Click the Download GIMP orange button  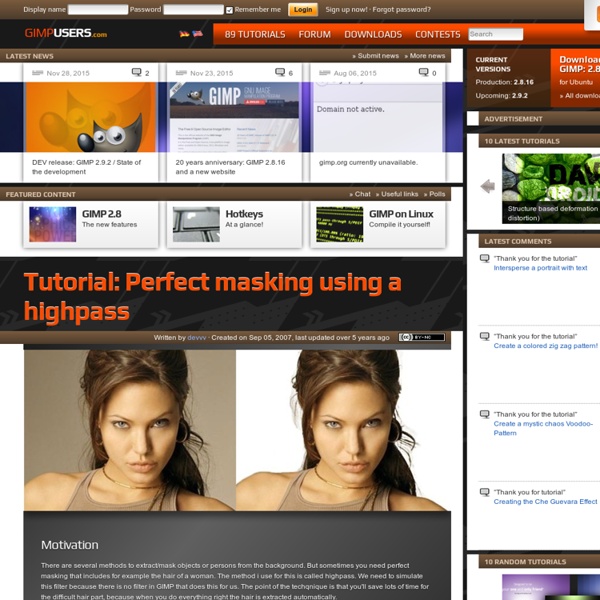coord(575,78)
